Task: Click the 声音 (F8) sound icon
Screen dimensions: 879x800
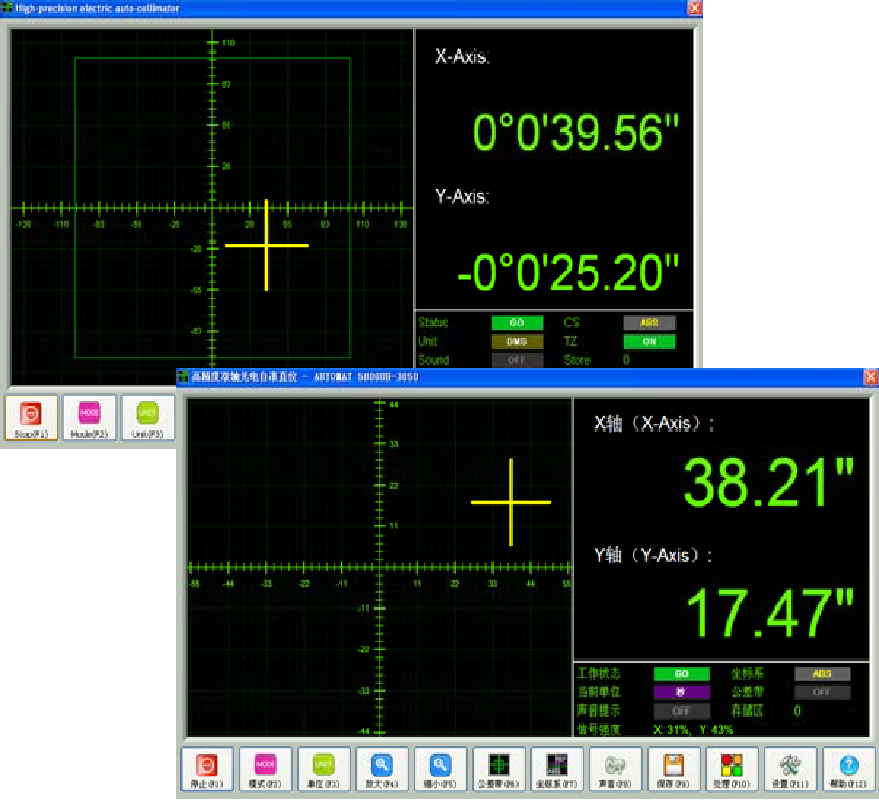Action: (x=615, y=769)
